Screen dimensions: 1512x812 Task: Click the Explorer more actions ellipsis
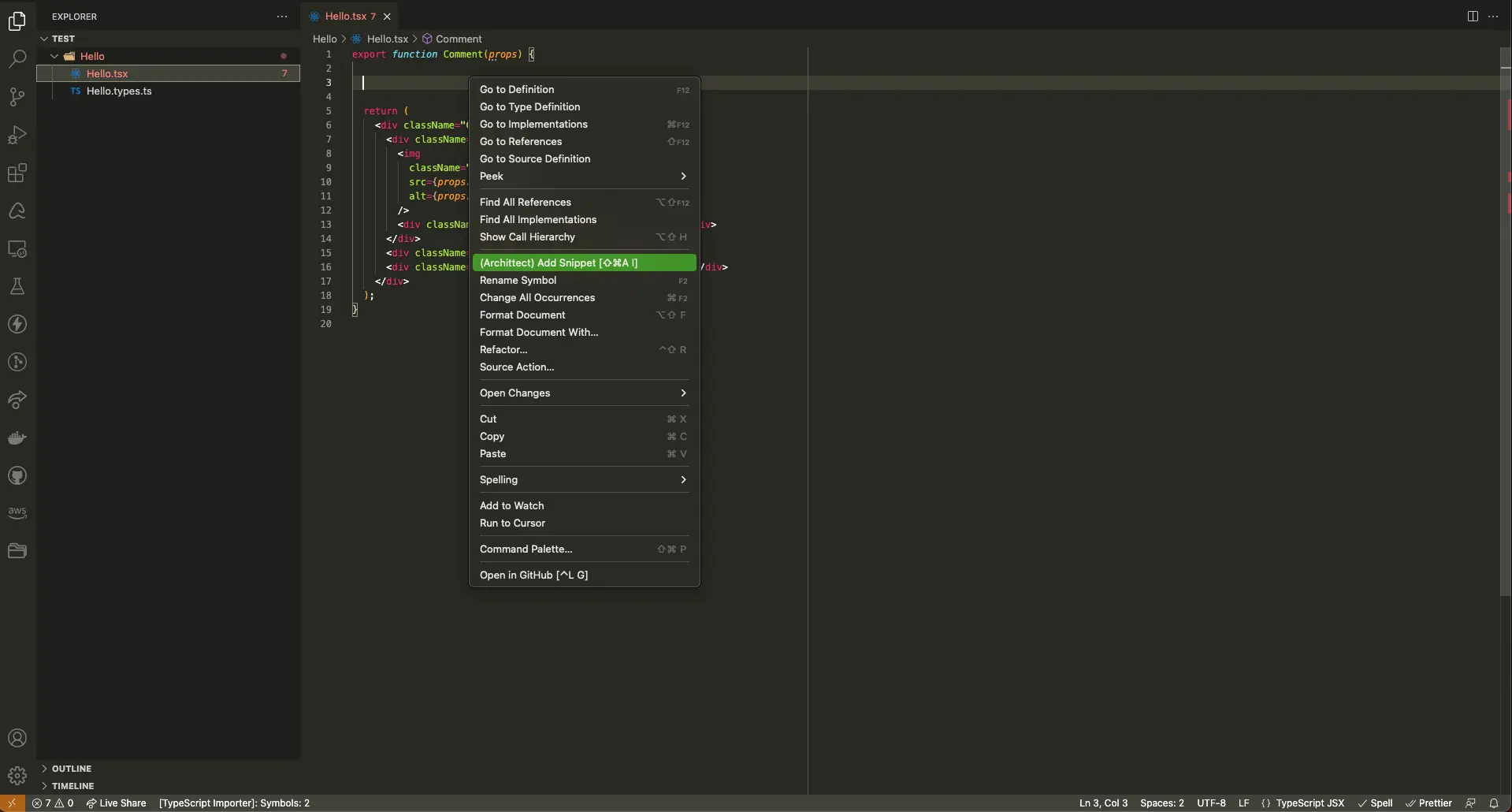point(282,17)
